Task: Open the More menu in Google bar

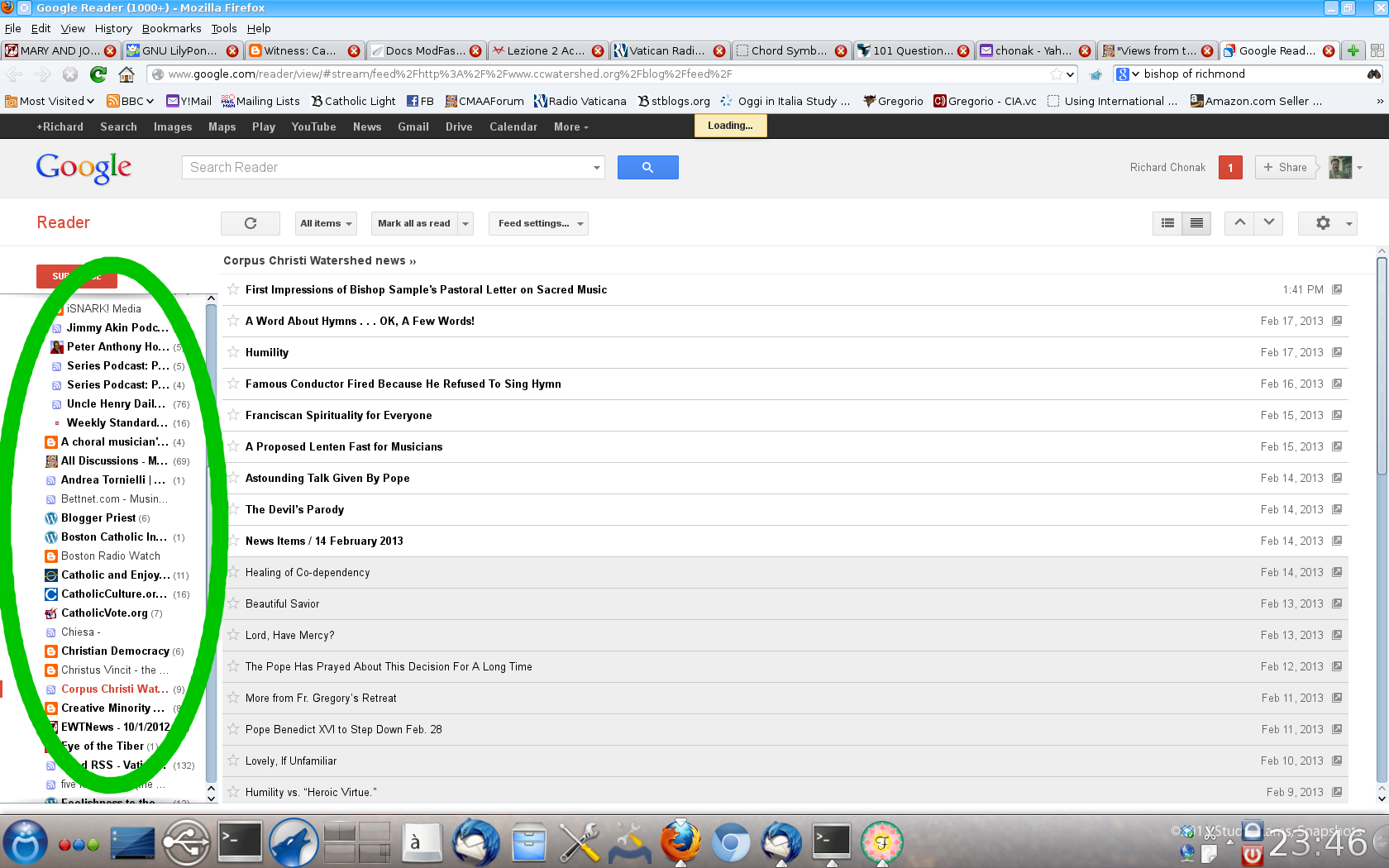Action: [571, 127]
